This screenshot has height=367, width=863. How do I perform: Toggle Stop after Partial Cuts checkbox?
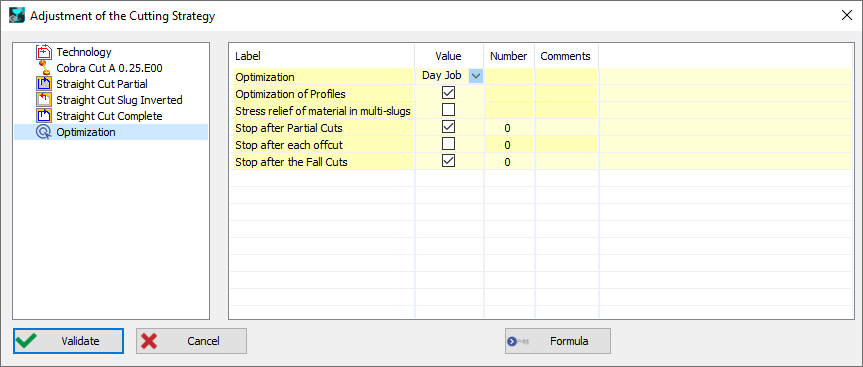point(449,128)
